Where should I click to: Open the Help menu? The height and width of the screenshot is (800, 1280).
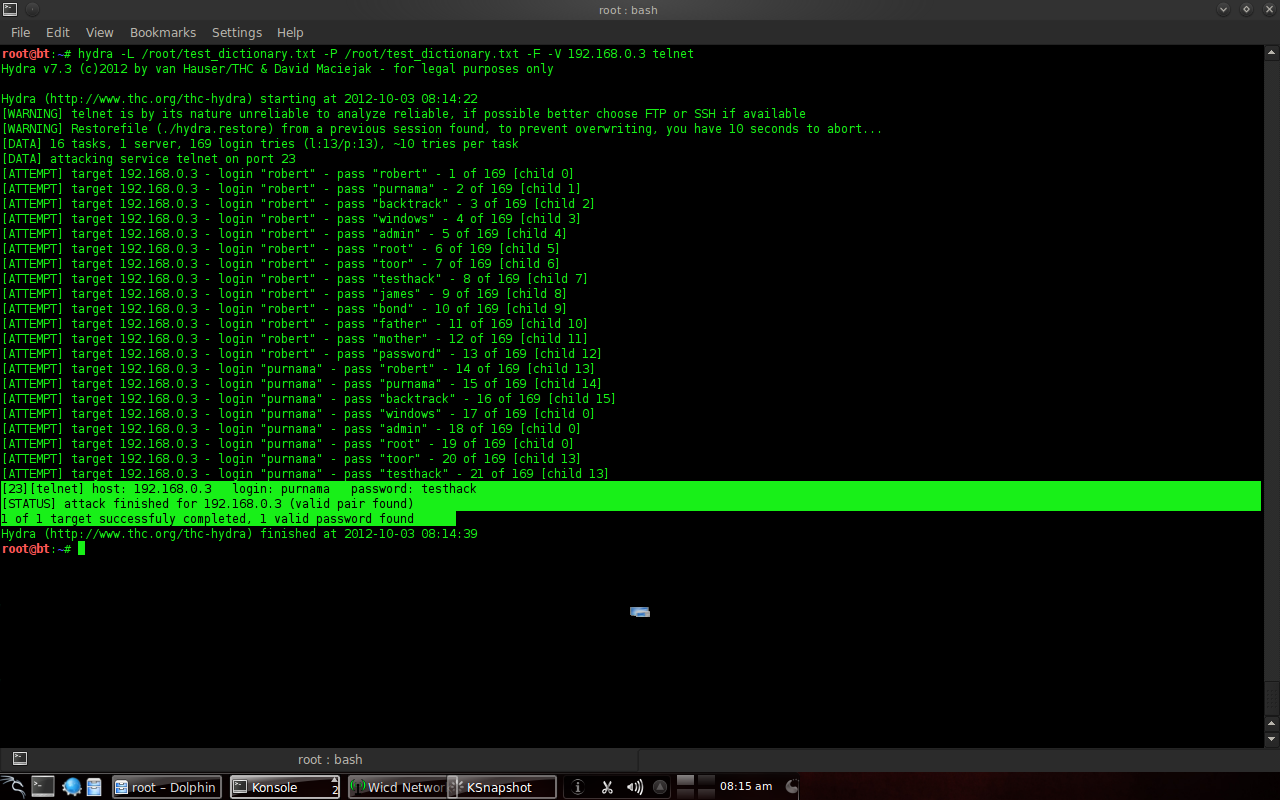pos(290,32)
